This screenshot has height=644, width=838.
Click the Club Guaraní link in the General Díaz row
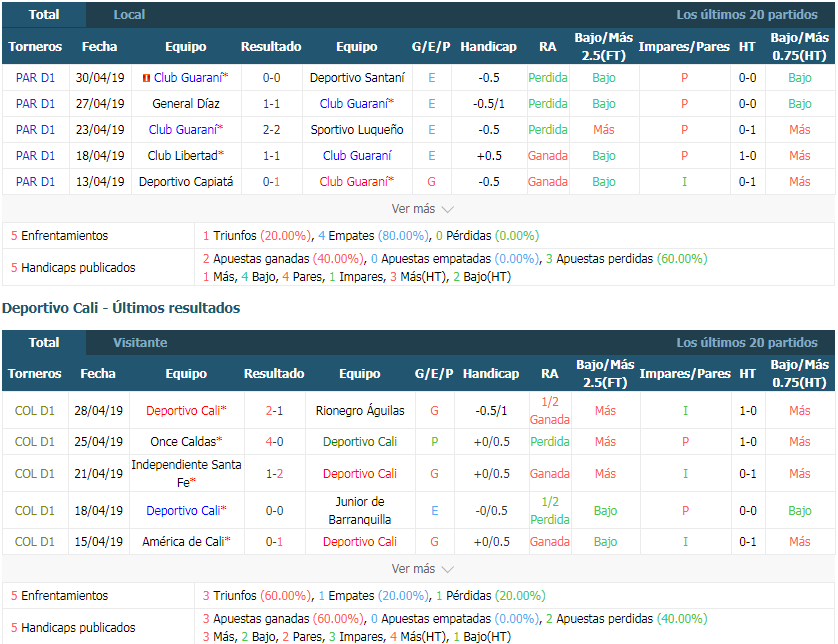pos(356,104)
